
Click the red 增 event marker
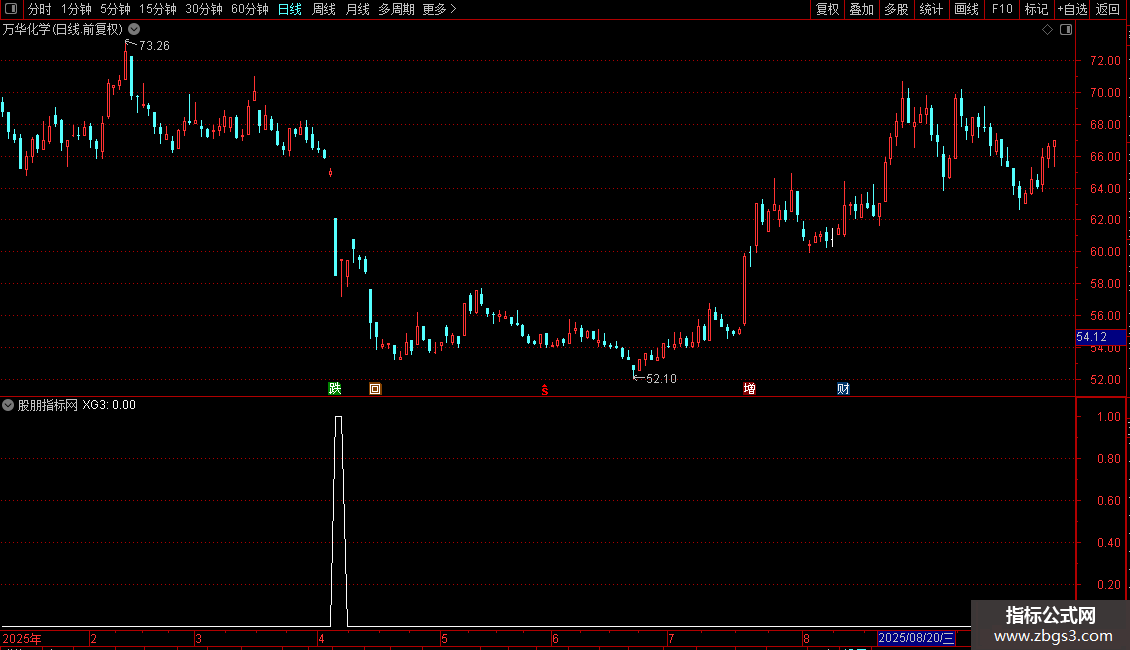click(749, 388)
